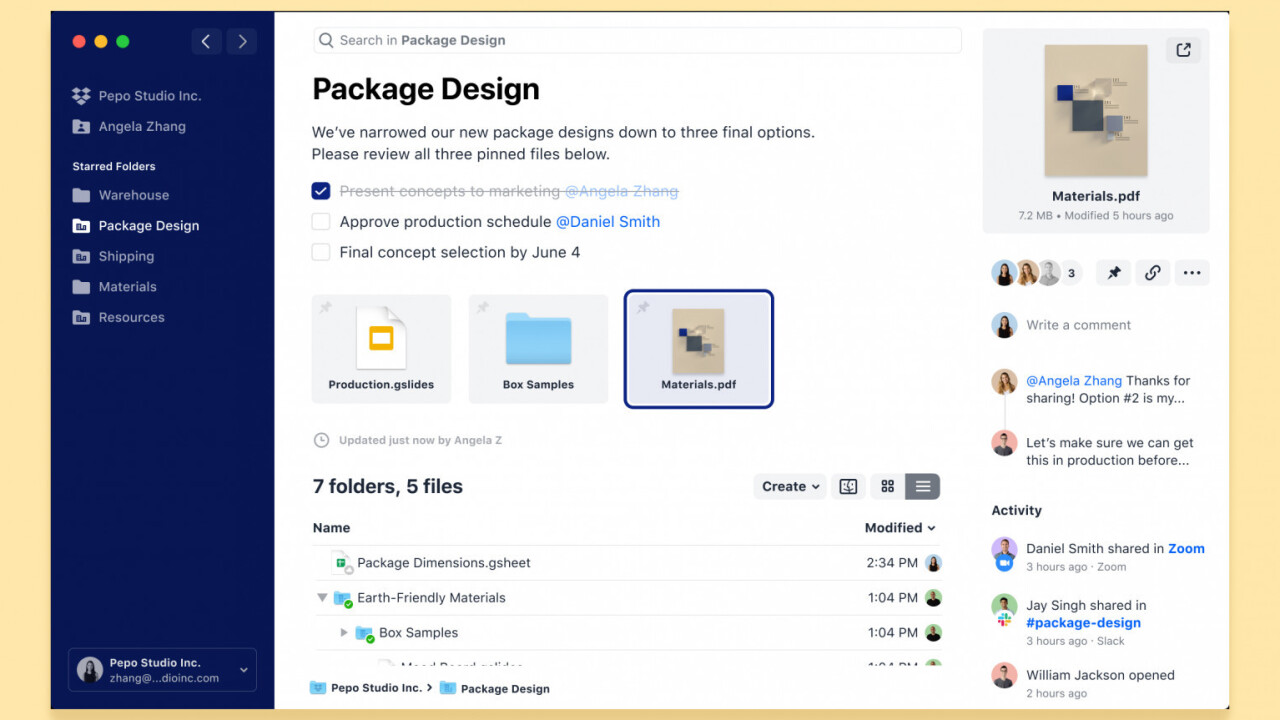Open the three-dots more options menu
This screenshot has height=720, width=1280.
(x=1191, y=273)
